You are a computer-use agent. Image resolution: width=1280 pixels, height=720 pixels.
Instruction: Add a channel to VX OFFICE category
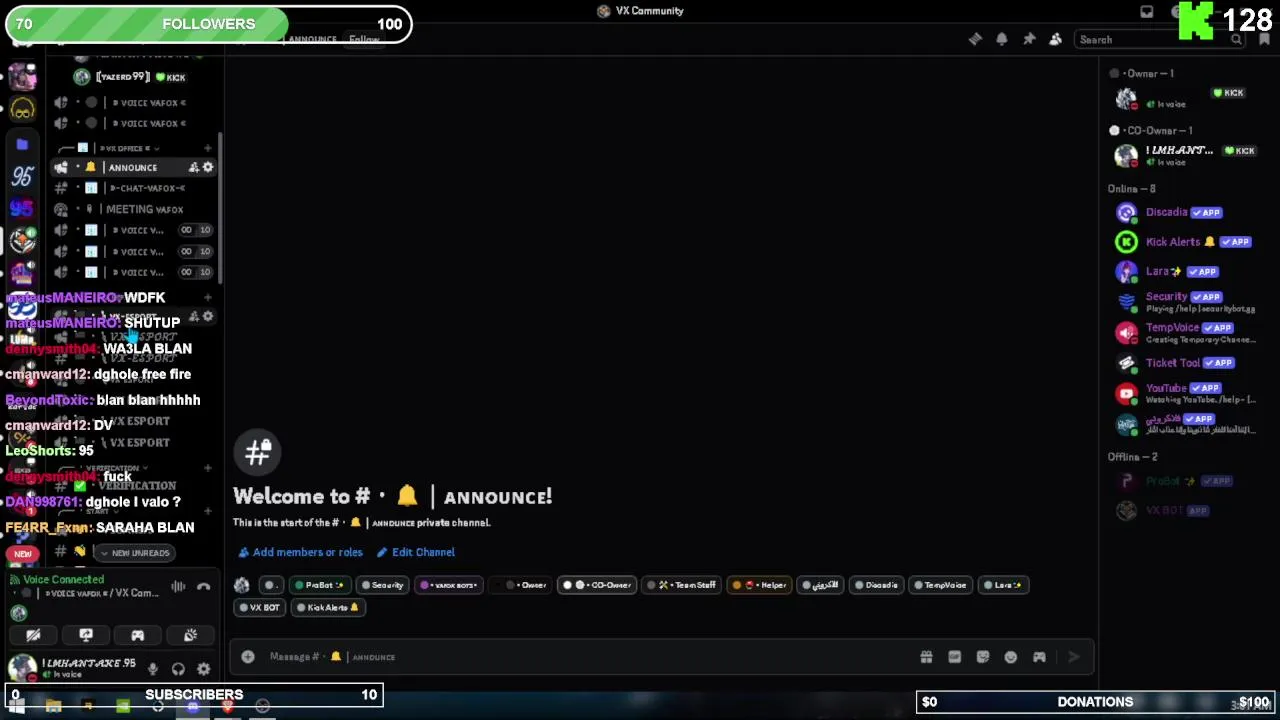[208, 148]
